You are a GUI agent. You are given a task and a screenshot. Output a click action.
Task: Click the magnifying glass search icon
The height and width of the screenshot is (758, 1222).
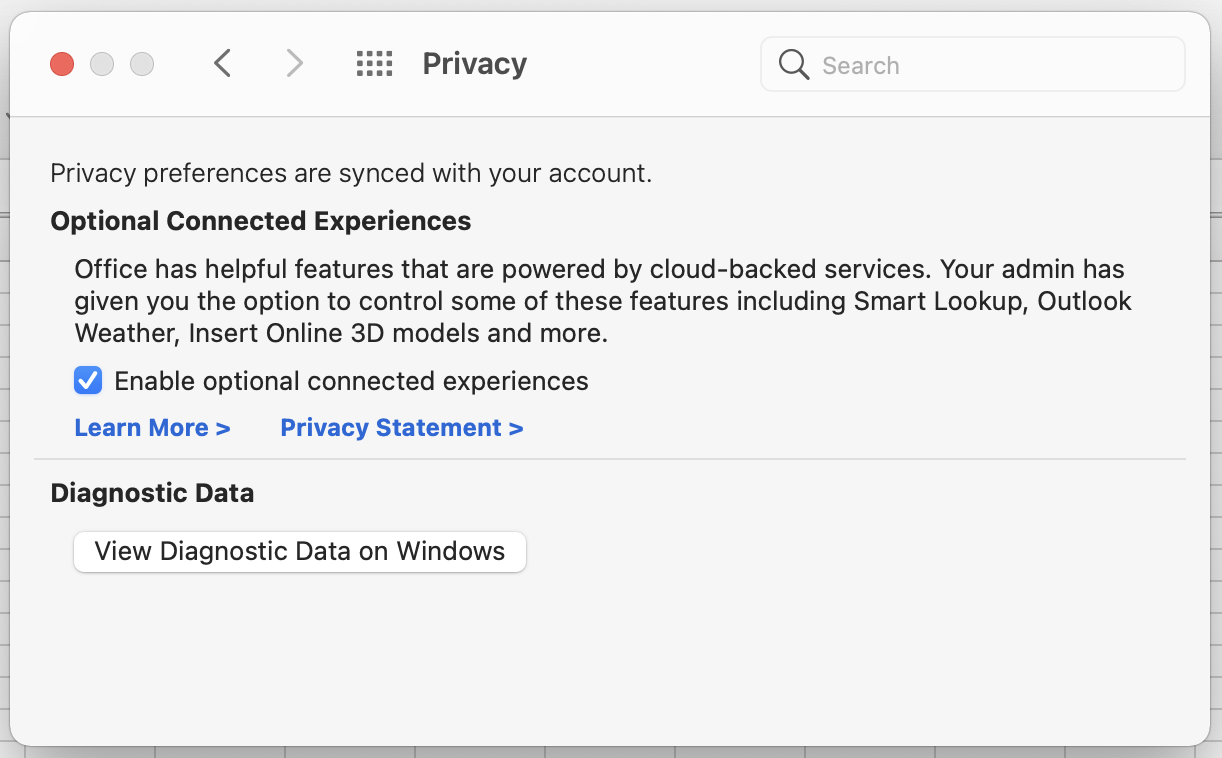794,65
